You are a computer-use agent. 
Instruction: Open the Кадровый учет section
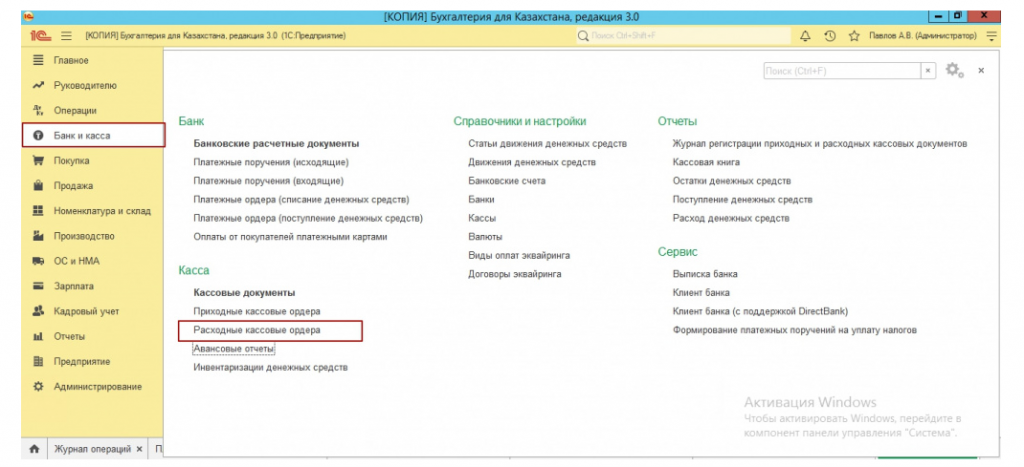(93, 312)
